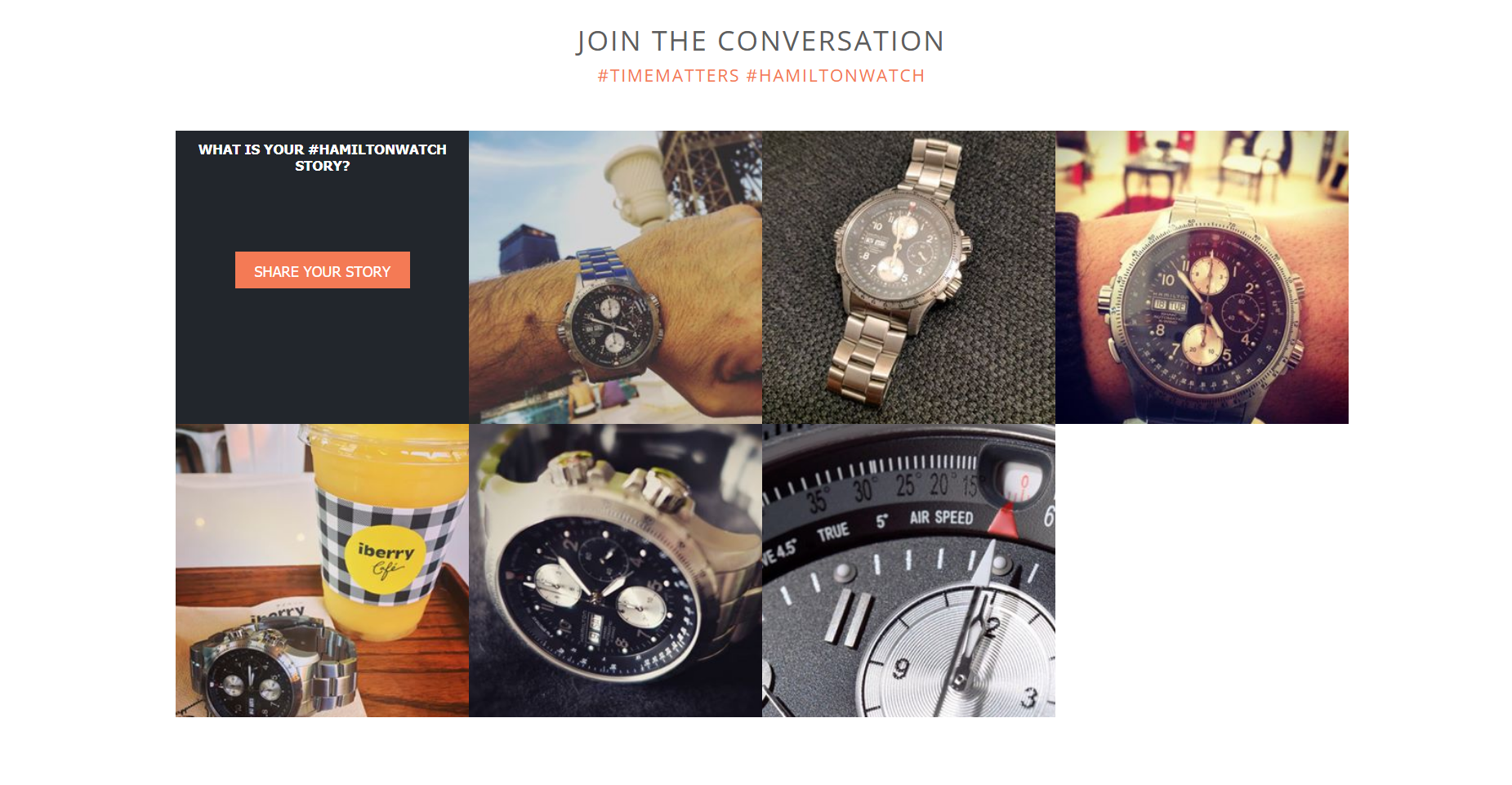The width and height of the screenshot is (1512, 785).
Task: View the red-toned wrist shot with chronograph watch
Action: pyautogui.click(x=1202, y=277)
